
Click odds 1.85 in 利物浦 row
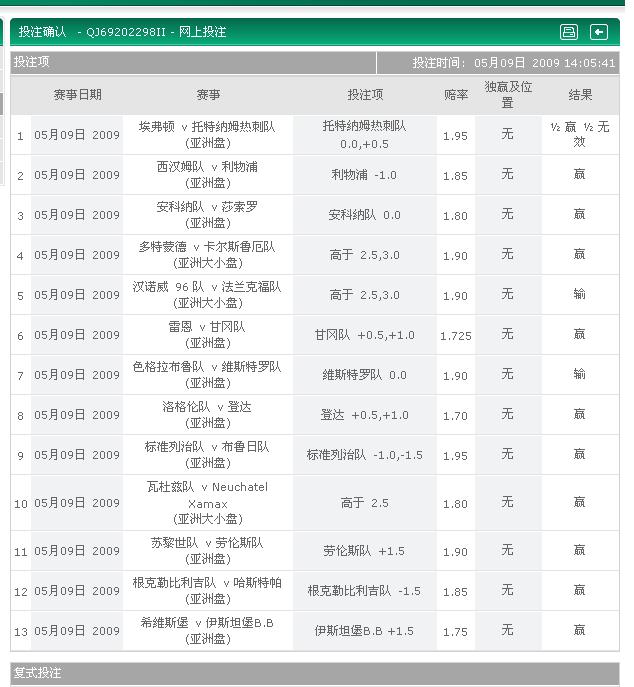coord(455,176)
